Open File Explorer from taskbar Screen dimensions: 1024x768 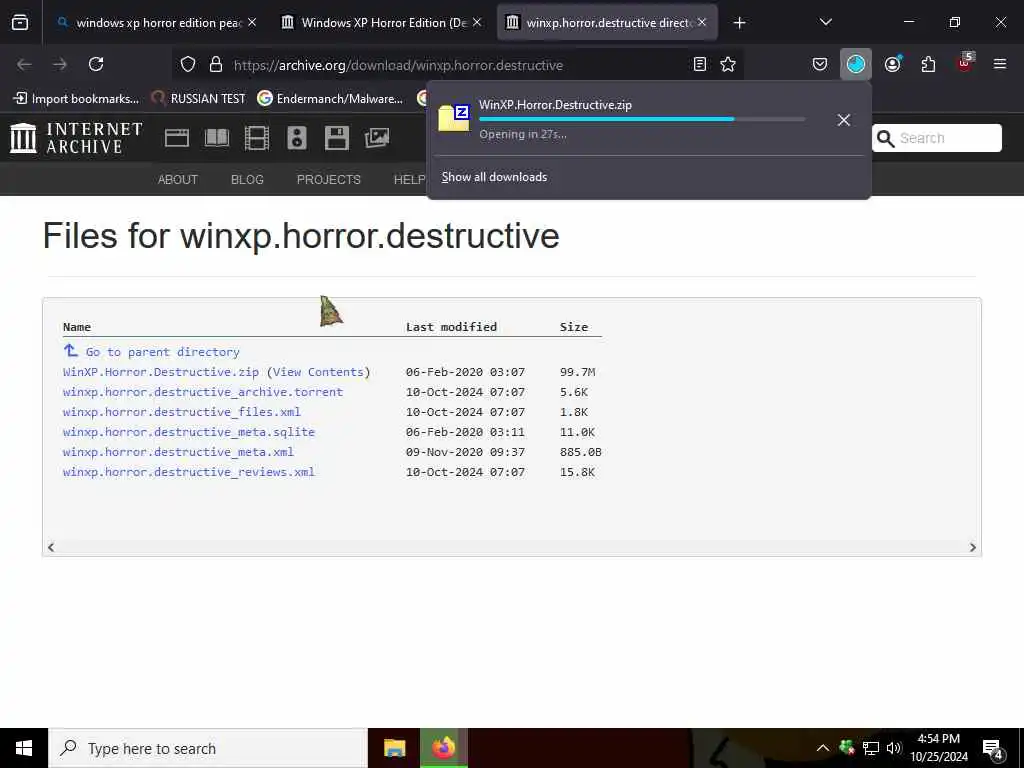pyautogui.click(x=394, y=748)
